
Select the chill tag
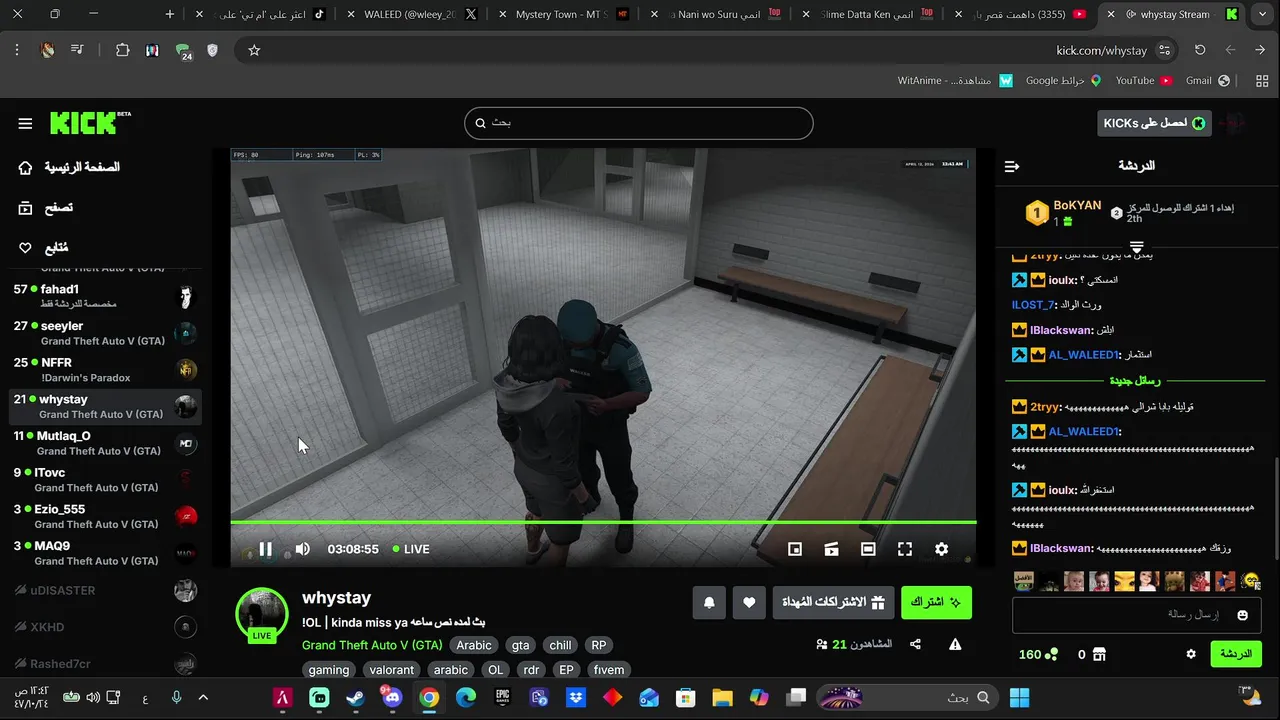[560, 646]
